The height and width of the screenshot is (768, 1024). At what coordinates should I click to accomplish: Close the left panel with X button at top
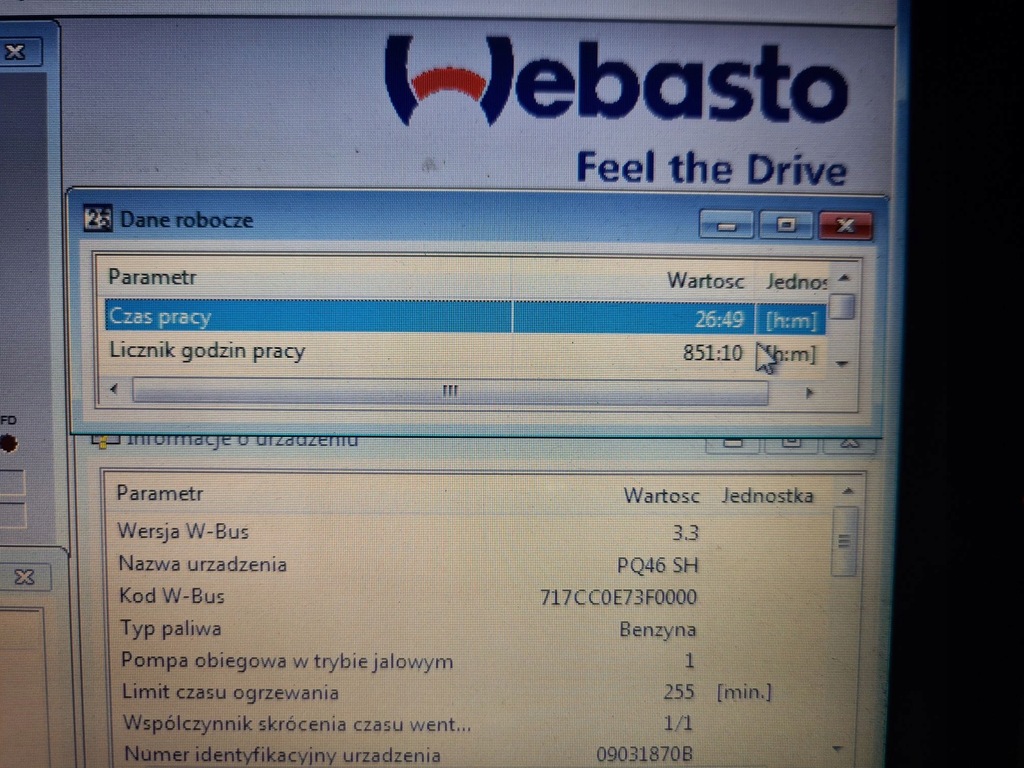[16, 52]
